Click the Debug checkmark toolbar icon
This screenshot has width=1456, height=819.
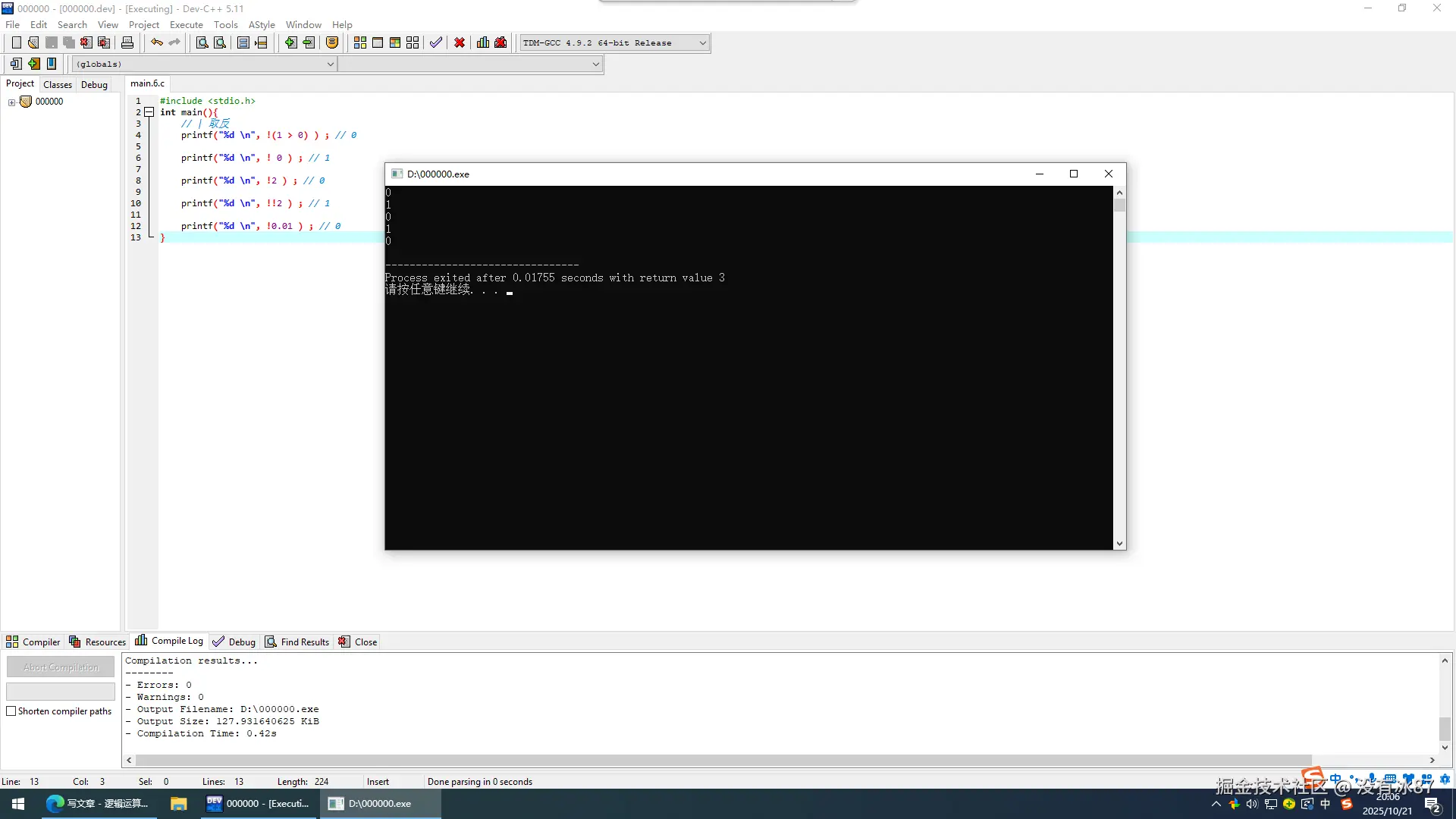click(x=436, y=43)
